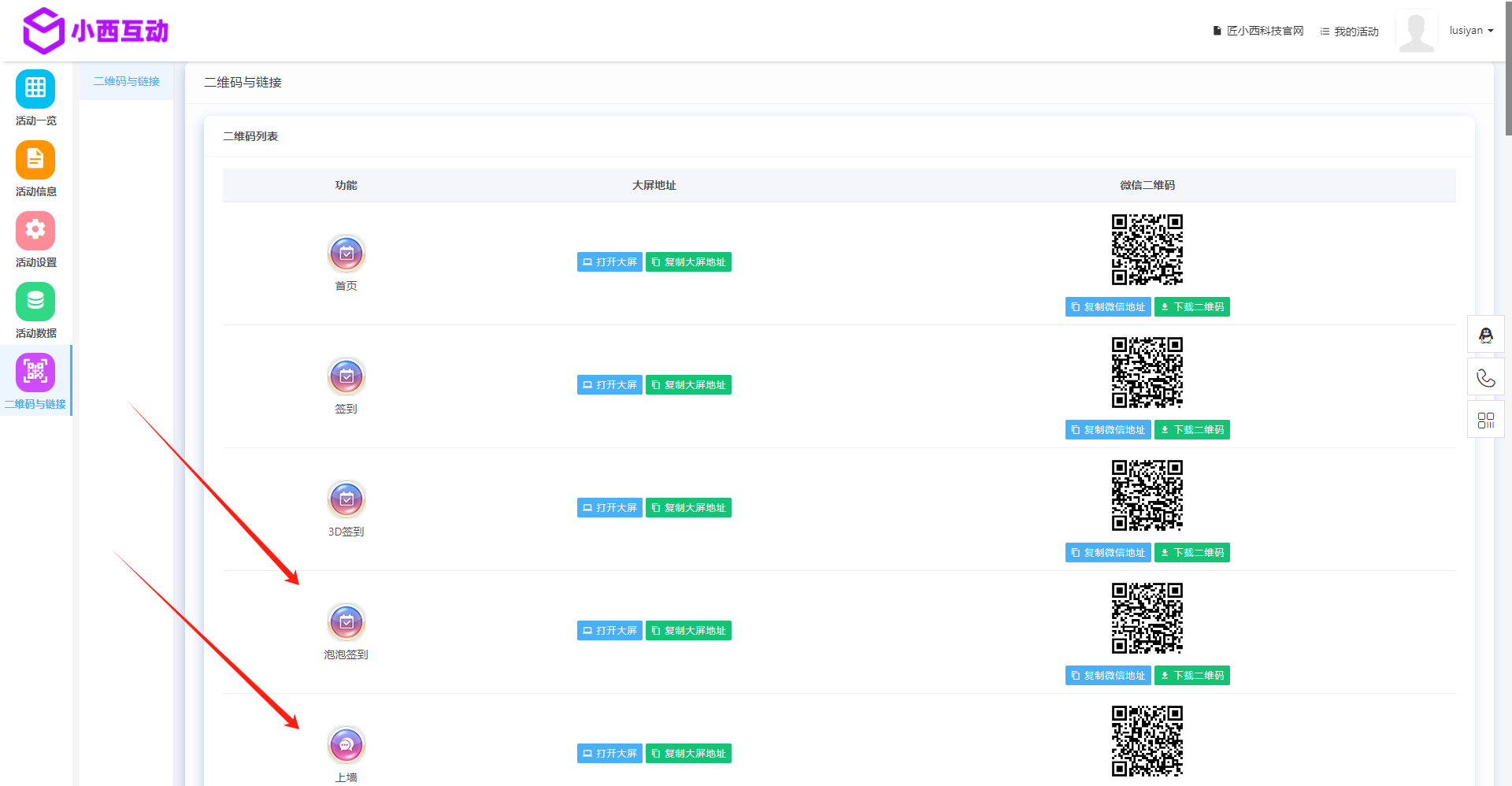Open 匠小西科技官网 link
The width and height of the screenshot is (1512, 786).
coord(1258,31)
